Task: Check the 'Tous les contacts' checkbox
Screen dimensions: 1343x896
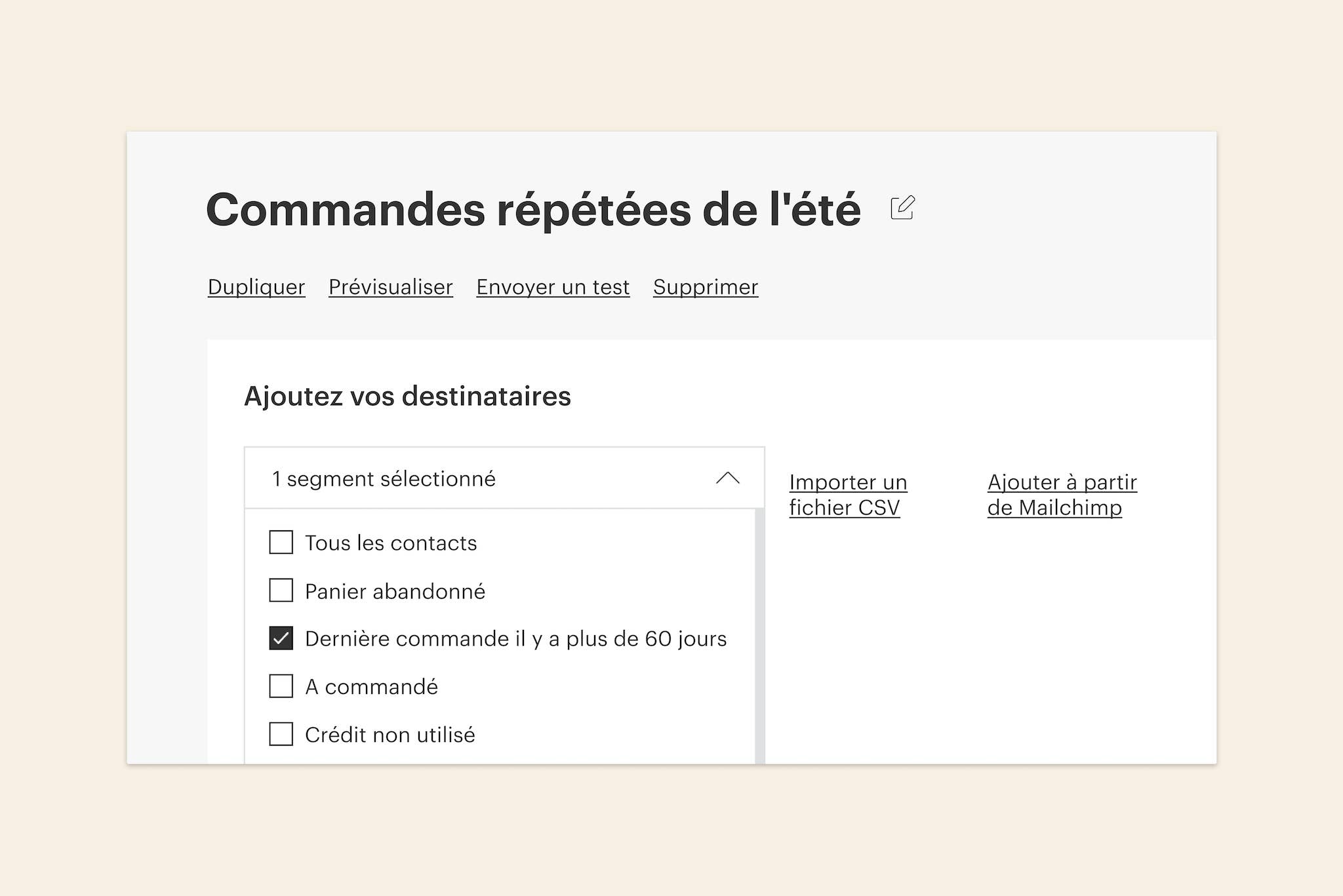Action: (281, 543)
